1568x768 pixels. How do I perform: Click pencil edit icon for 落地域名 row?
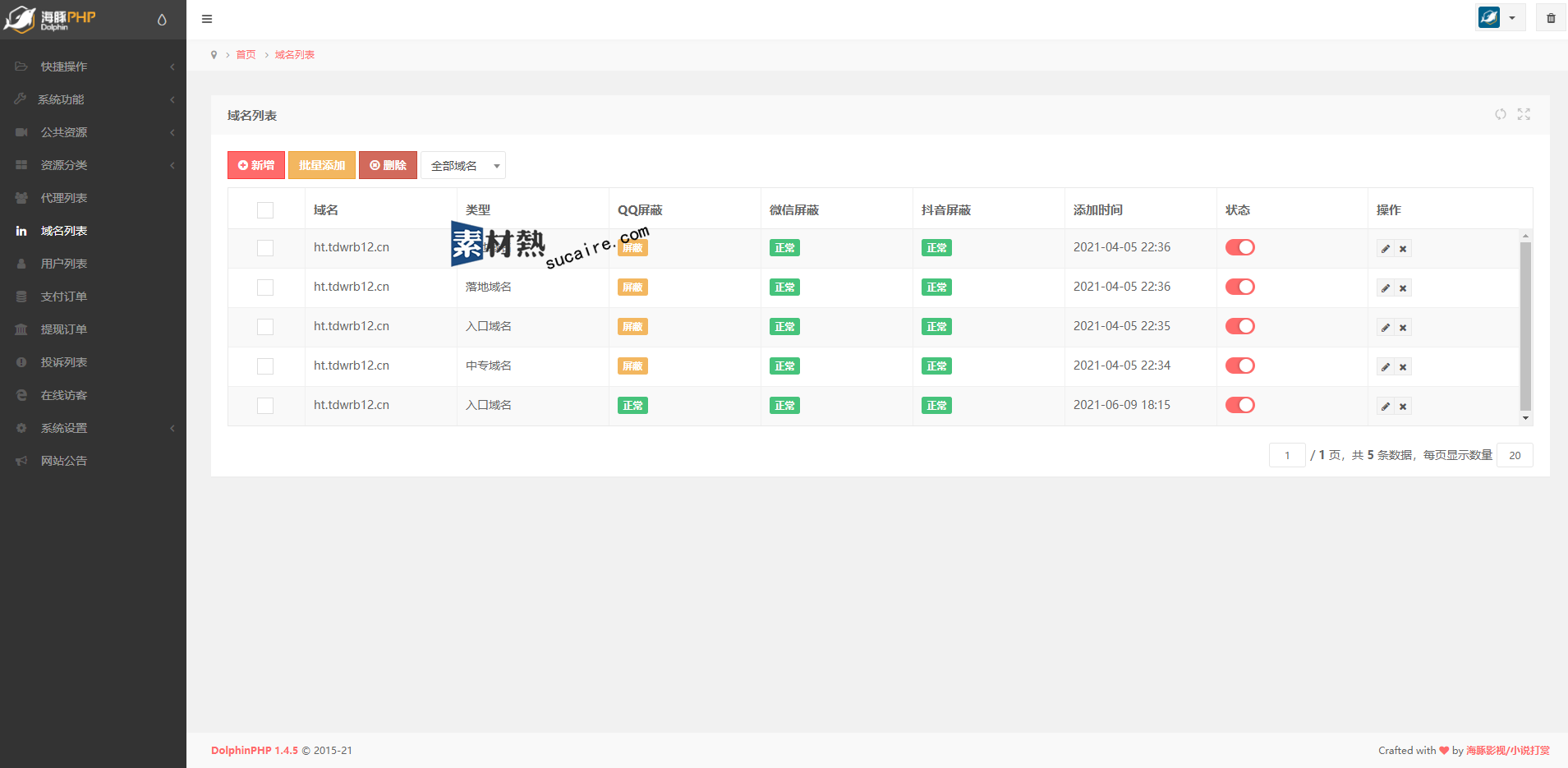click(1386, 288)
